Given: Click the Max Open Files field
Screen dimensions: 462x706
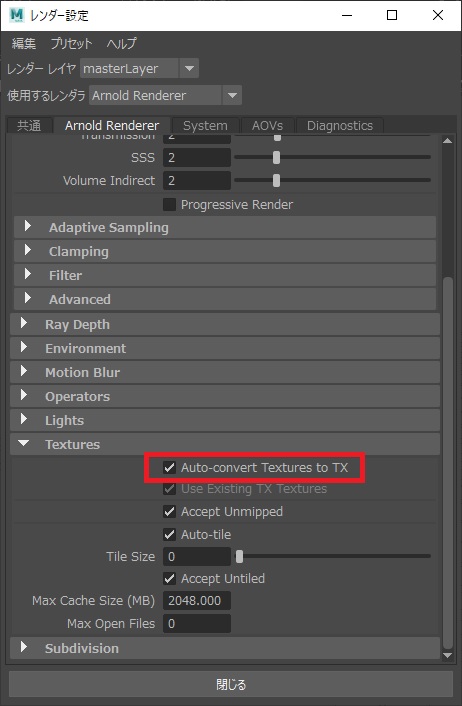Looking at the screenshot, I should point(197,624).
